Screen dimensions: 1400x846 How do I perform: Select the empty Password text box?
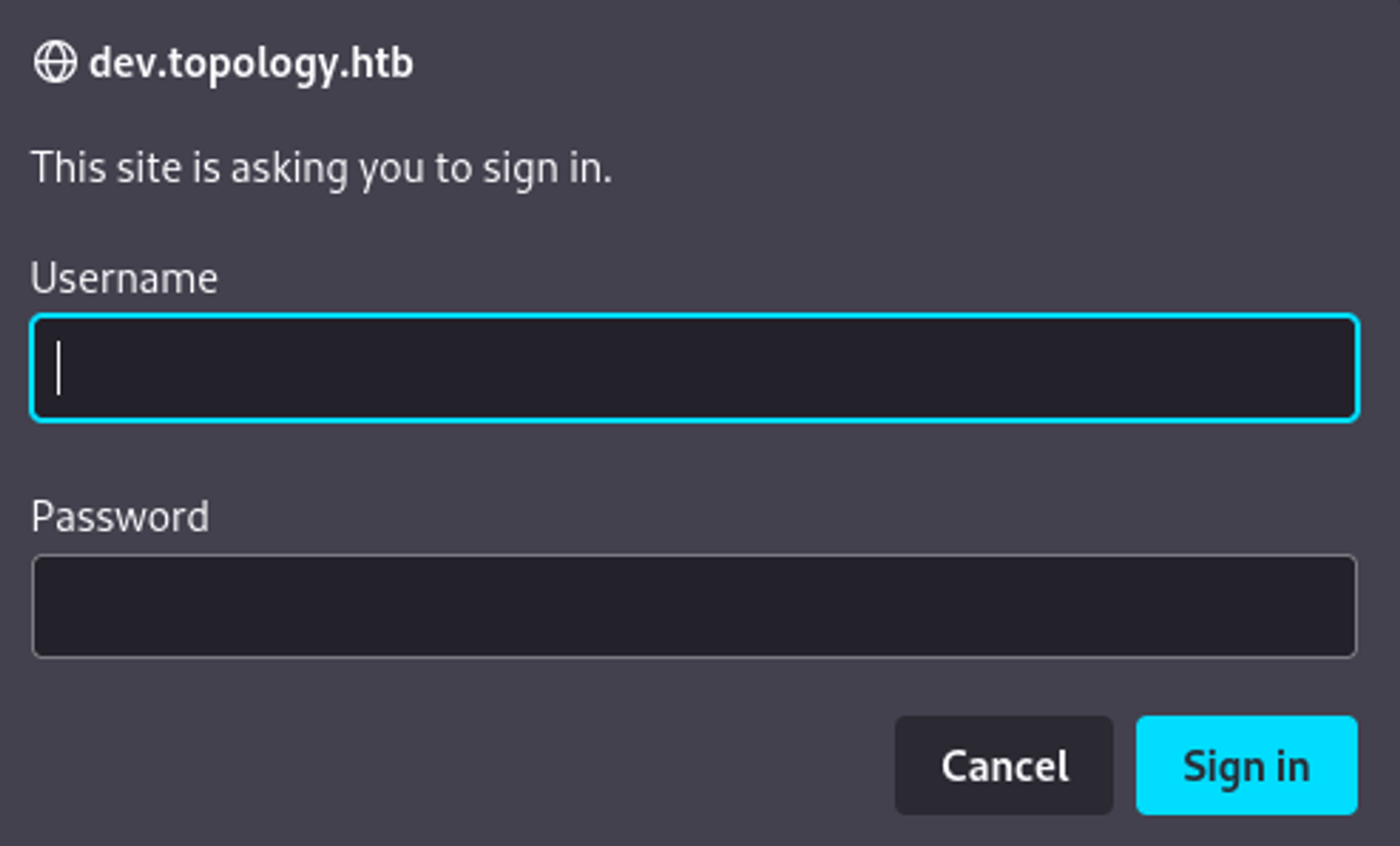pyautogui.click(x=694, y=606)
